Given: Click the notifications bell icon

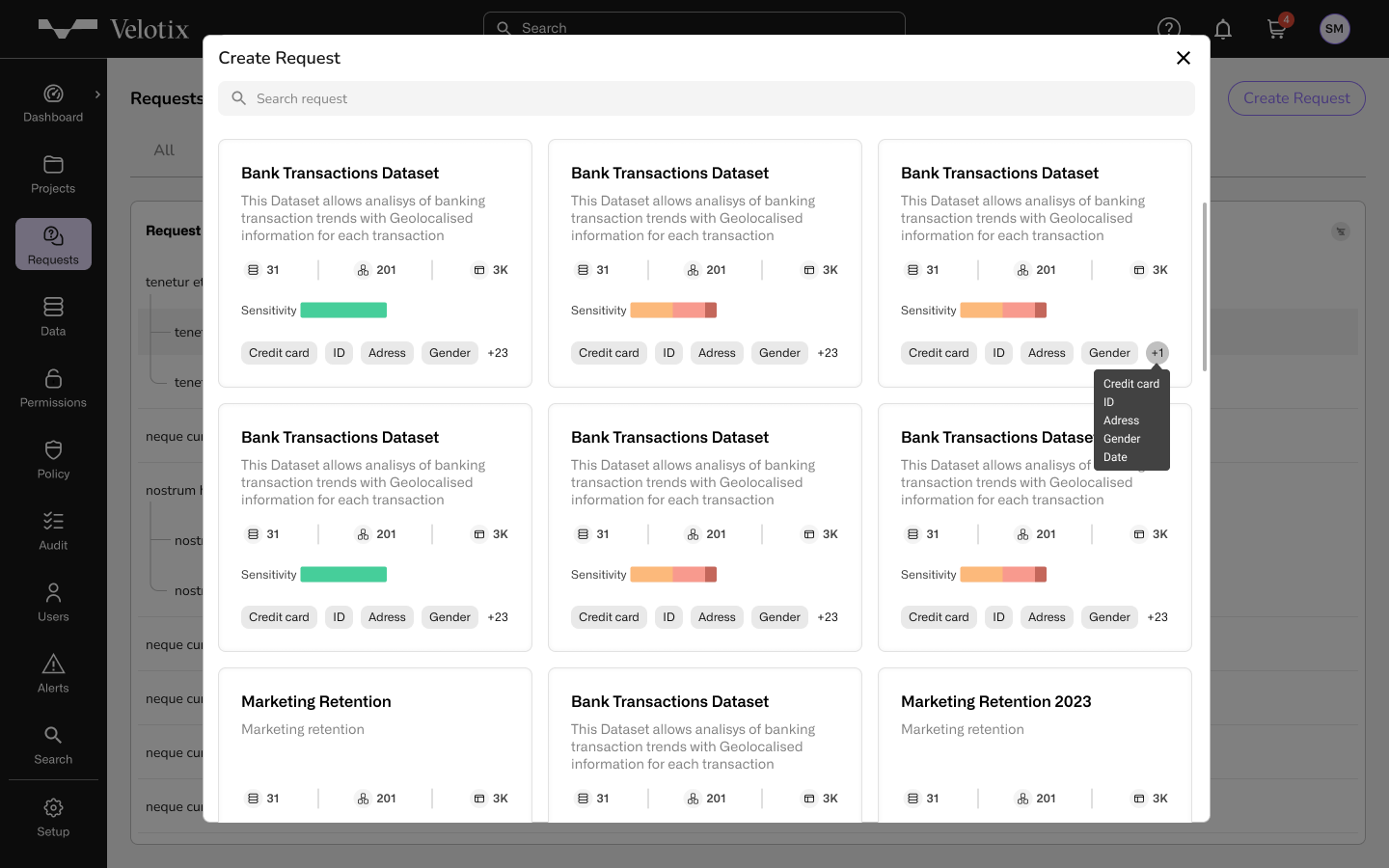Looking at the screenshot, I should 1223,29.
